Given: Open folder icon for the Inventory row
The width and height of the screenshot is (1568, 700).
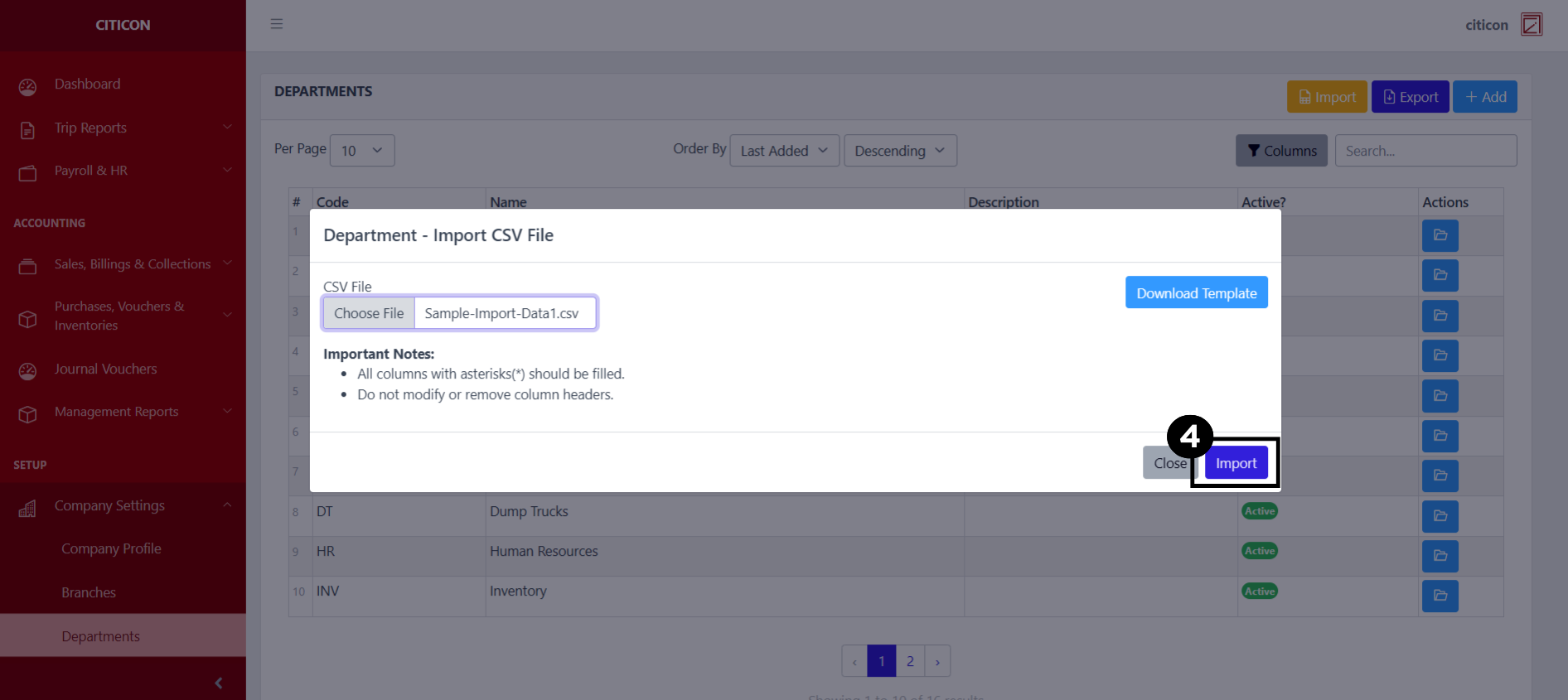Looking at the screenshot, I should coord(1440,596).
